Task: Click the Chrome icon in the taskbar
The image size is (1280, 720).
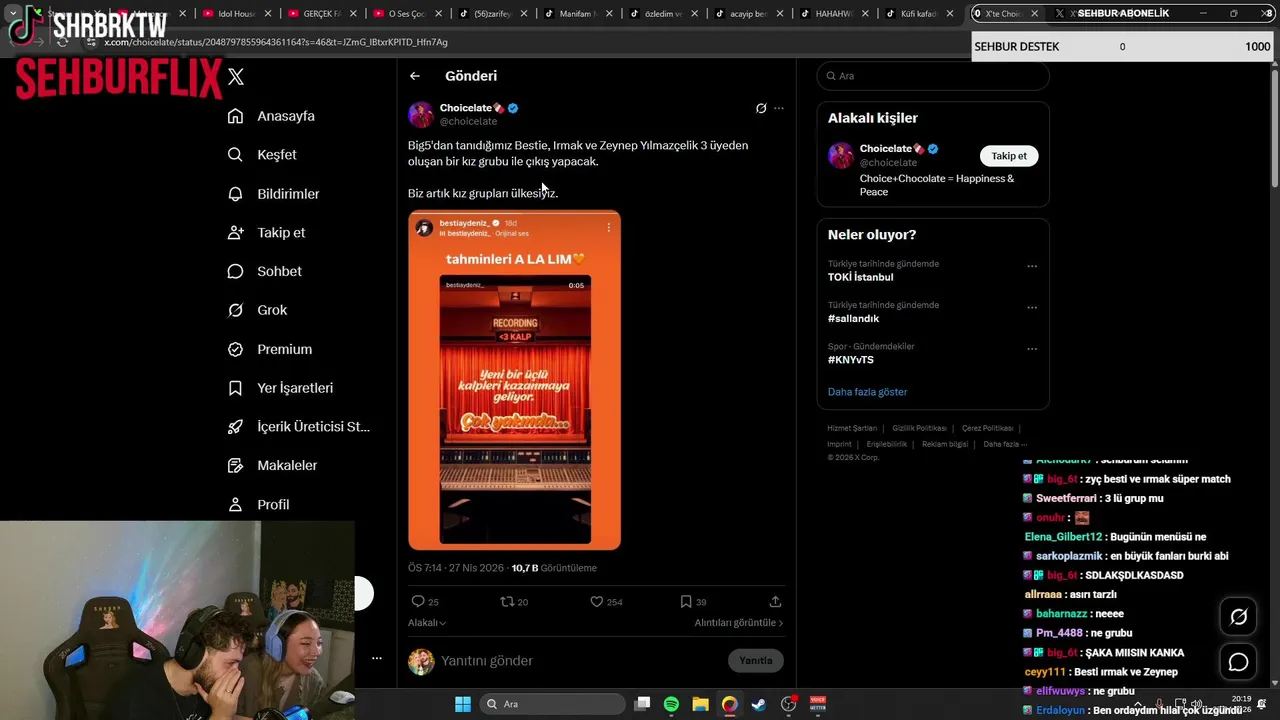Action: (x=730, y=704)
